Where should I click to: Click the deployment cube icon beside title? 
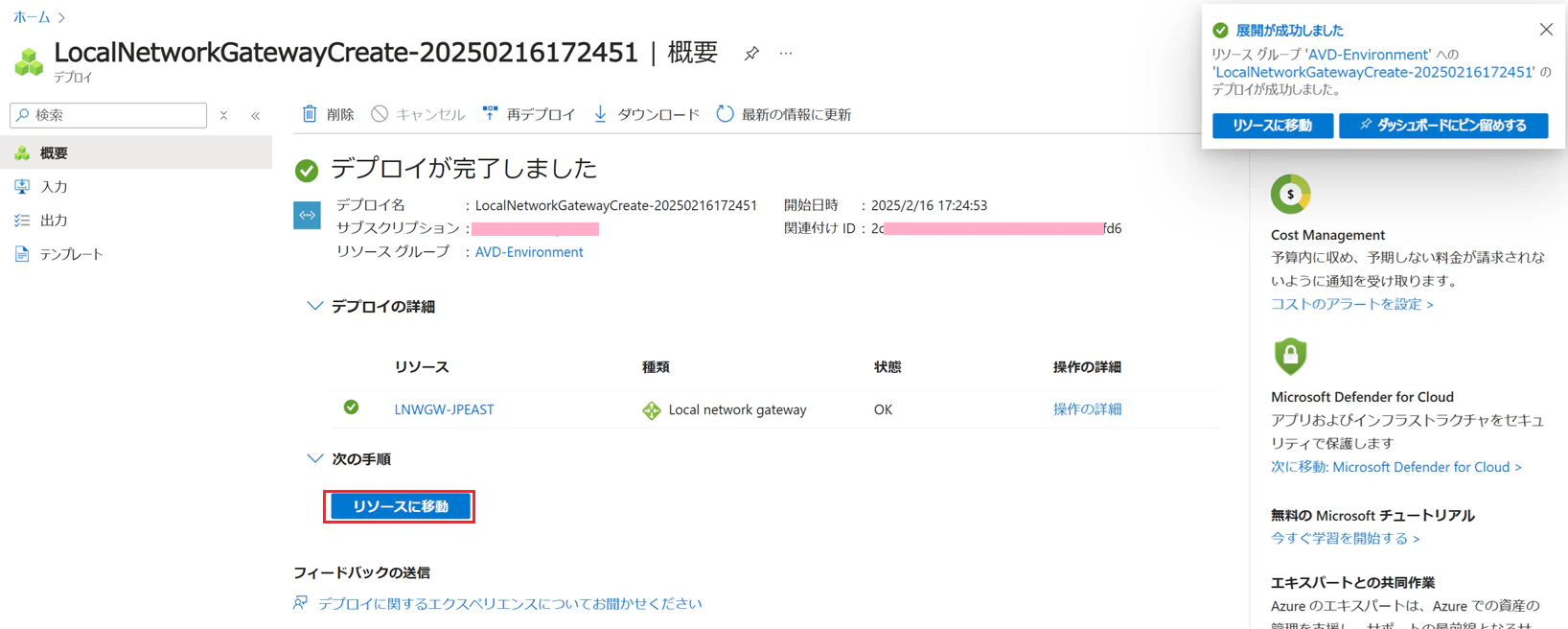(29, 62)
